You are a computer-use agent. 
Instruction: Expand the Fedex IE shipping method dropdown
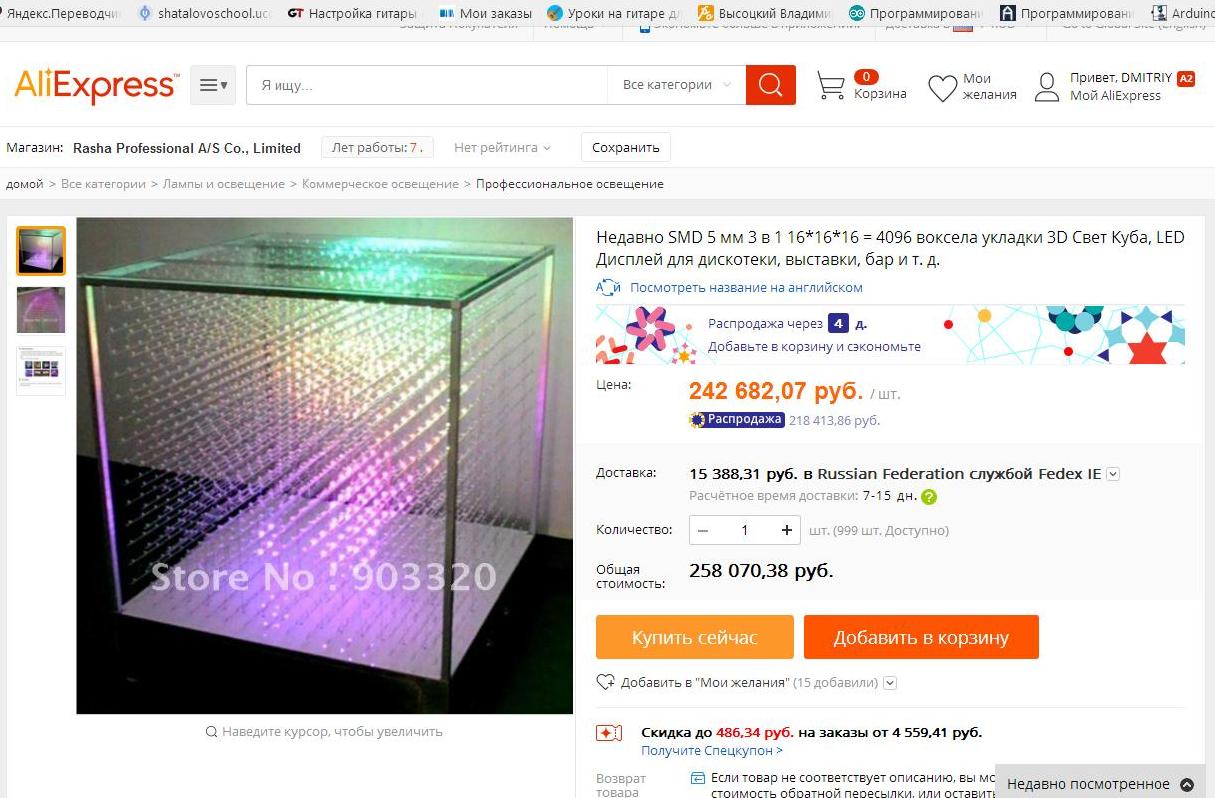(x=1113, y=474)
